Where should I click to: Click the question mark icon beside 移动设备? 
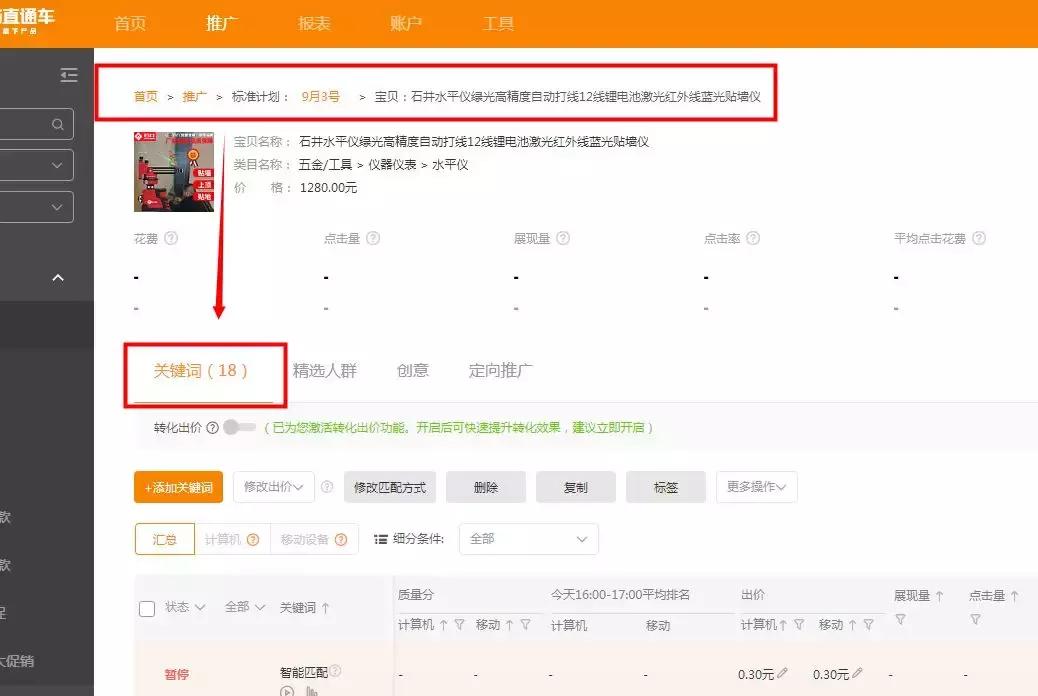pos(341,539)
